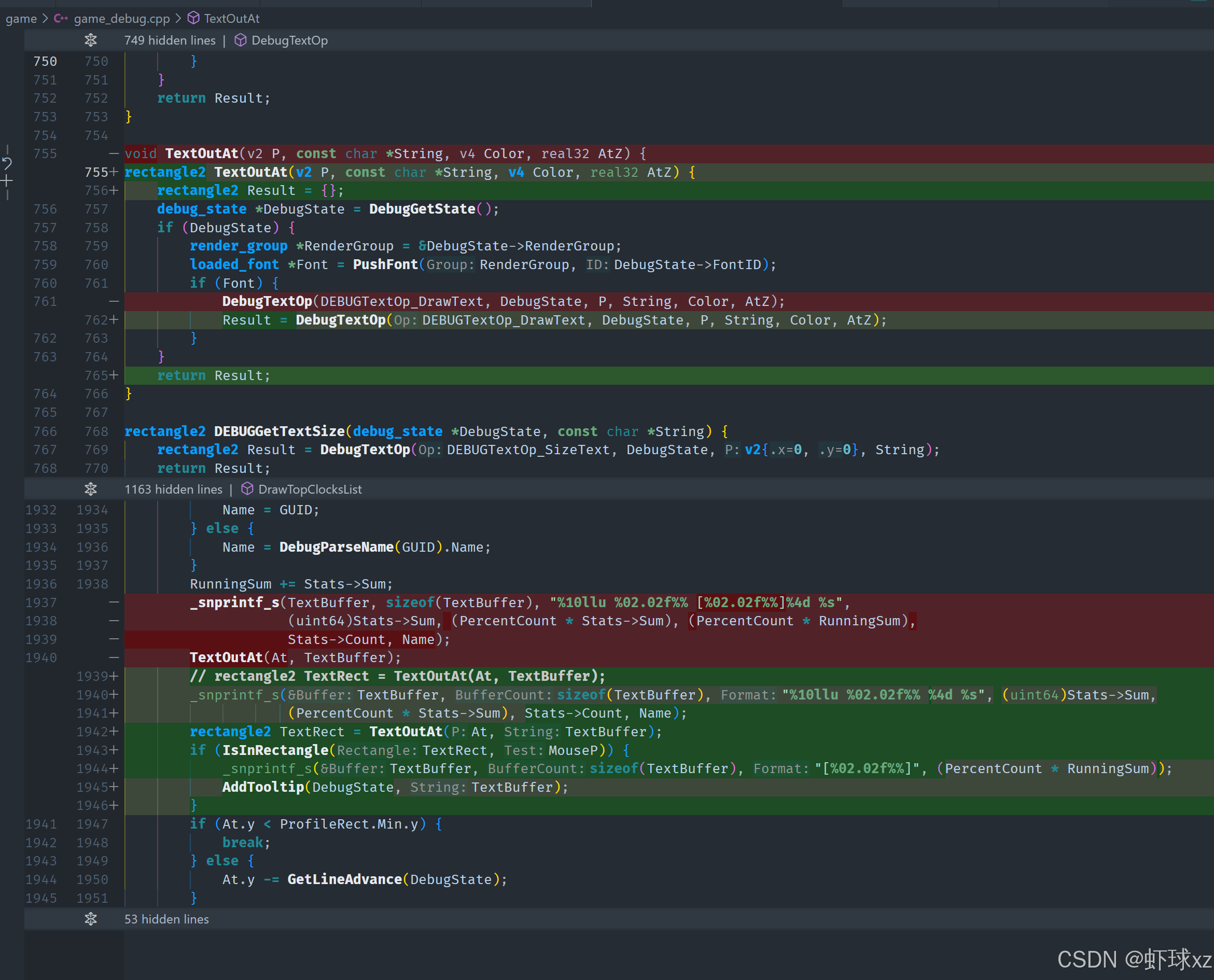Click unfold icon beside 1163 hidden lines
Screen dimensions: 1214x980
91,489
